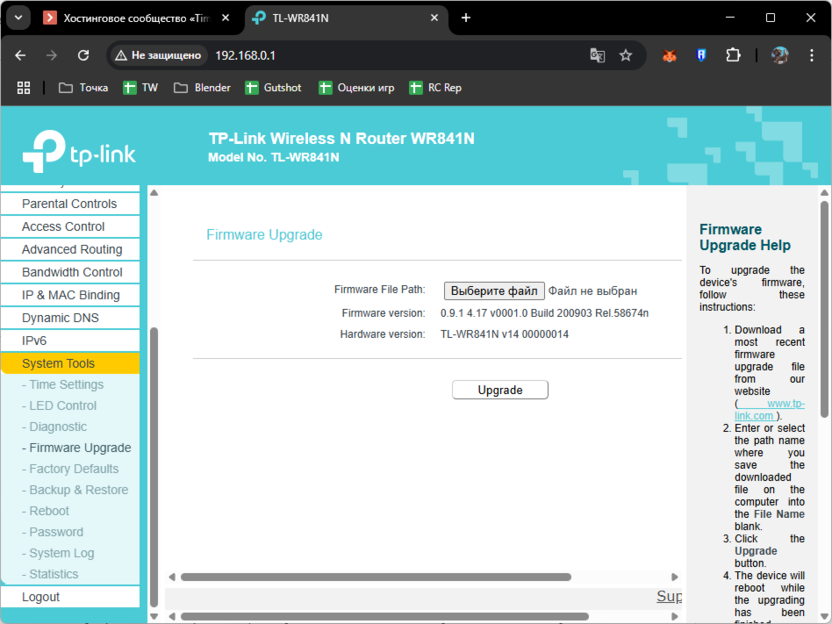Viewport: 832px width, 624px height.
Task: Click the browser back arrow
Action: coord(20,55)
